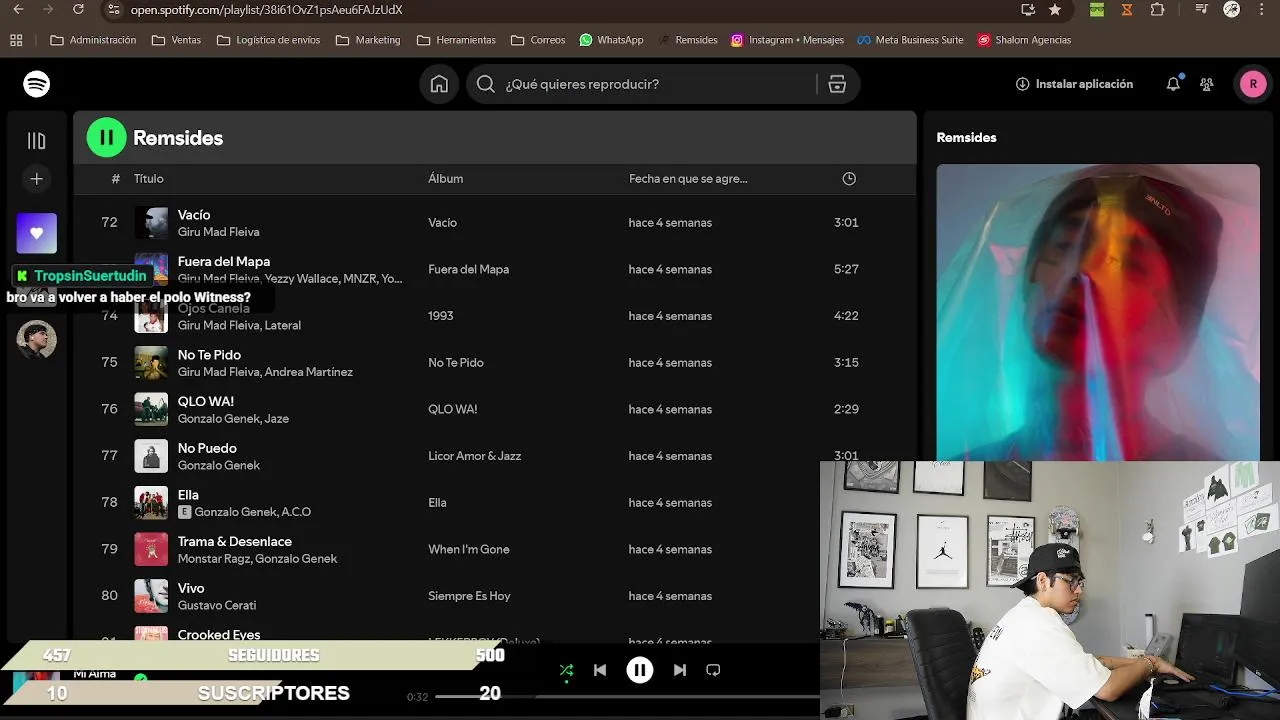Image resolution: width=1280 pixels, height=720 pixels.
Task: Toggle repeat in player bar
Action: [713, 670]
